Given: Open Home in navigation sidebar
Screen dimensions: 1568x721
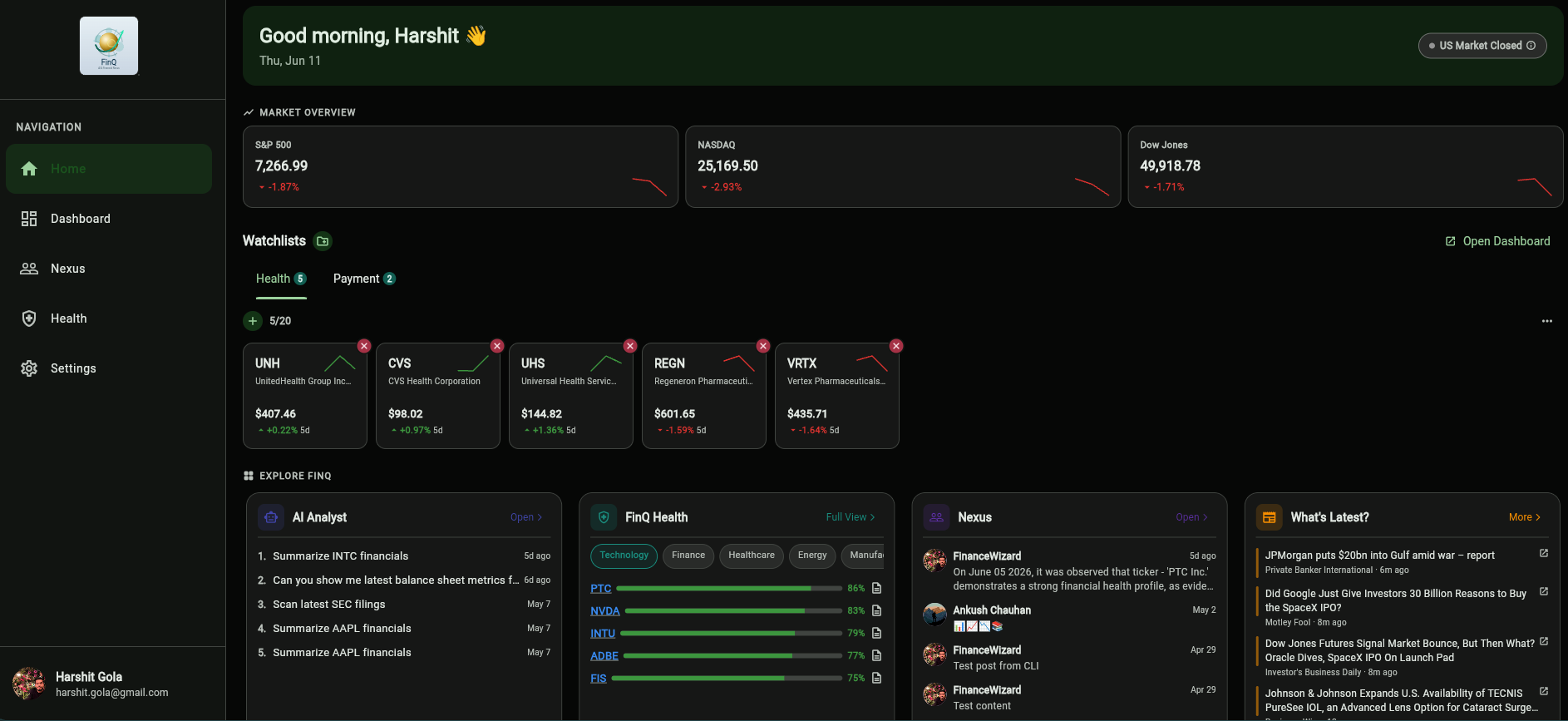Looking at the screenshot, I should [x=109, y=169].
